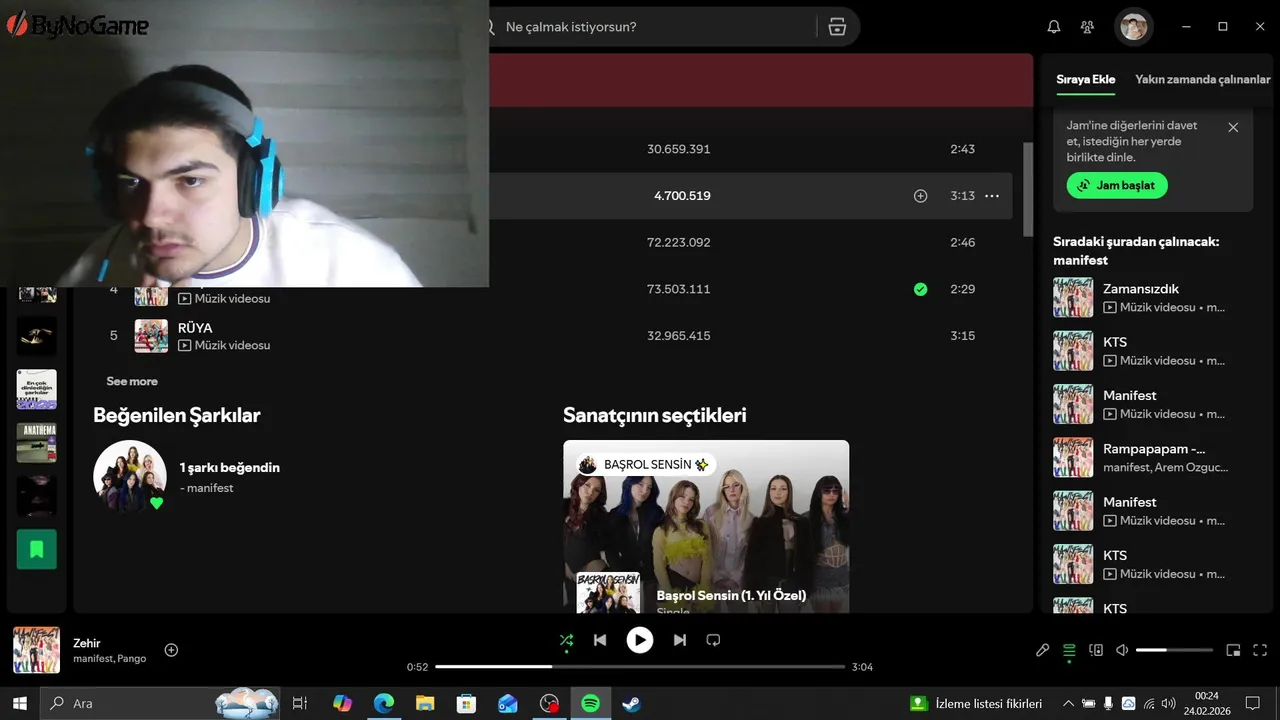Toggle repeat mode

click(713, 640)
